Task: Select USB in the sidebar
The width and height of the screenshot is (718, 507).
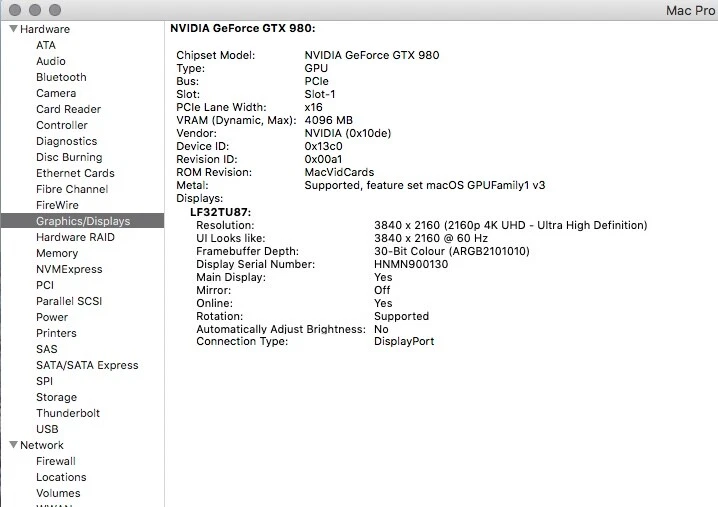Action: point(47,429)
